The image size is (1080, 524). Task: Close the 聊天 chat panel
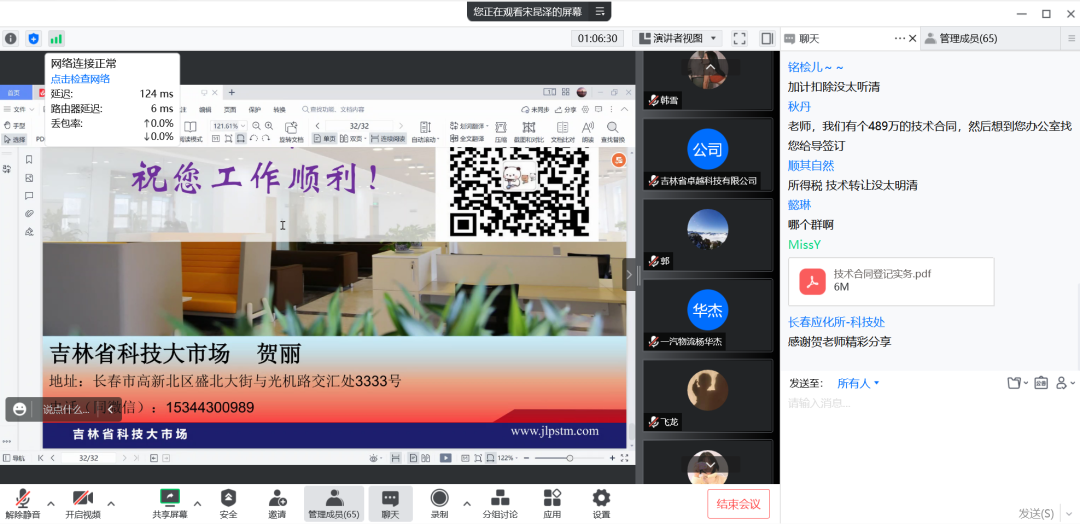click(x=913, y=39)
